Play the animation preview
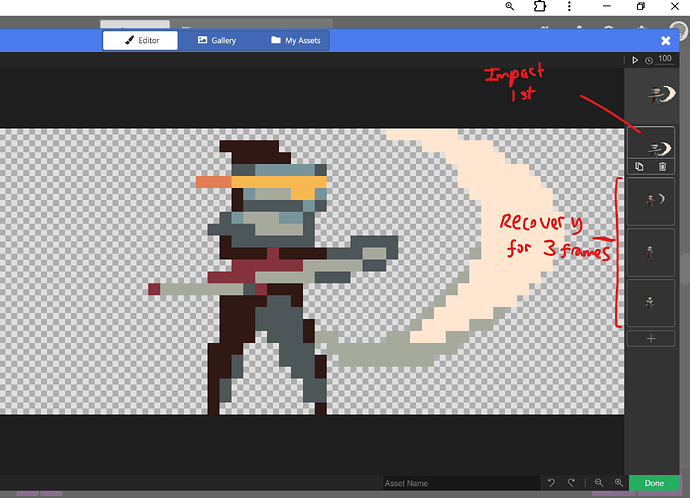Screen dimensions: 690x498 (x=635, y=60)
